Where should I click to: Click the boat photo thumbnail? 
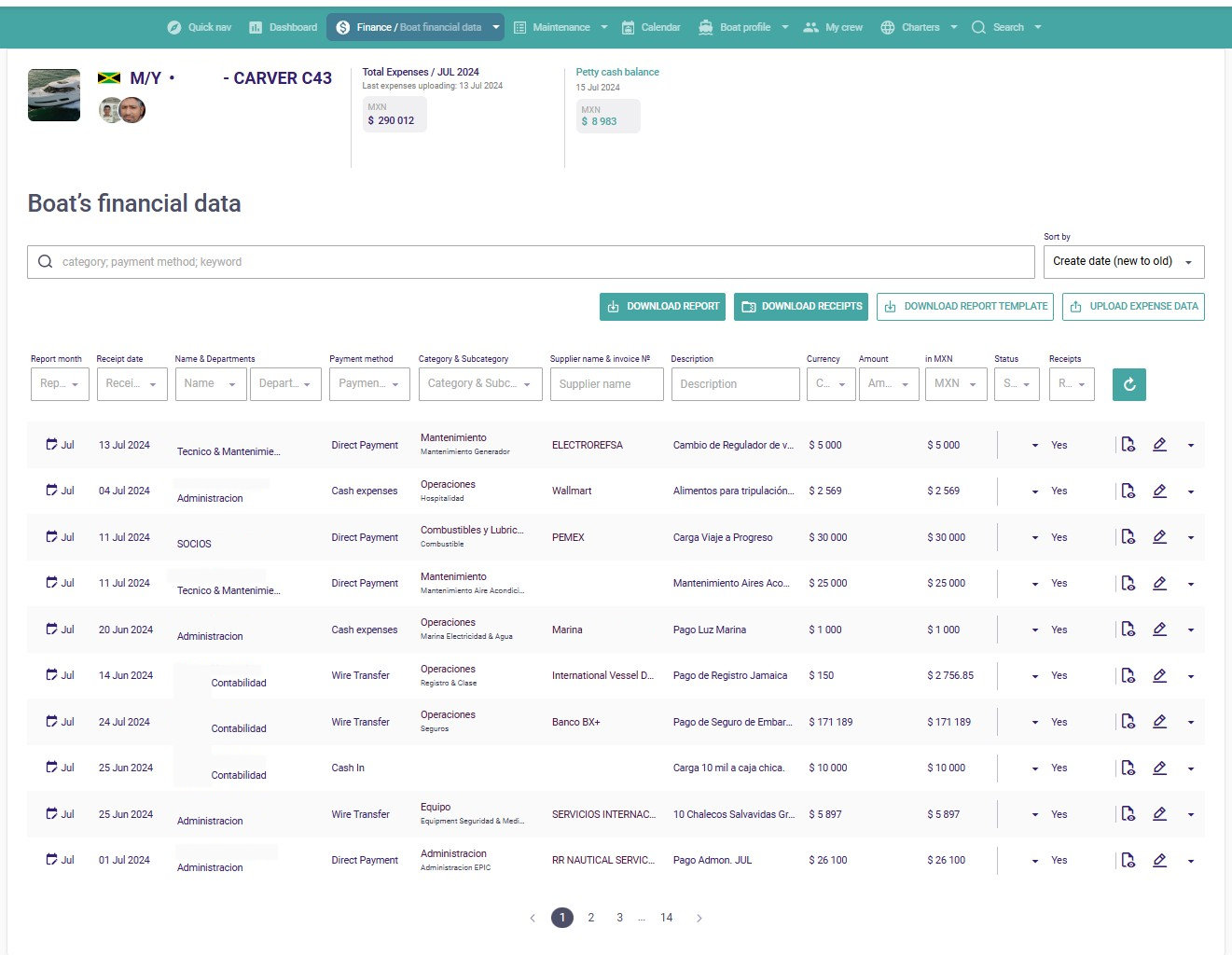tap(54, 95)
